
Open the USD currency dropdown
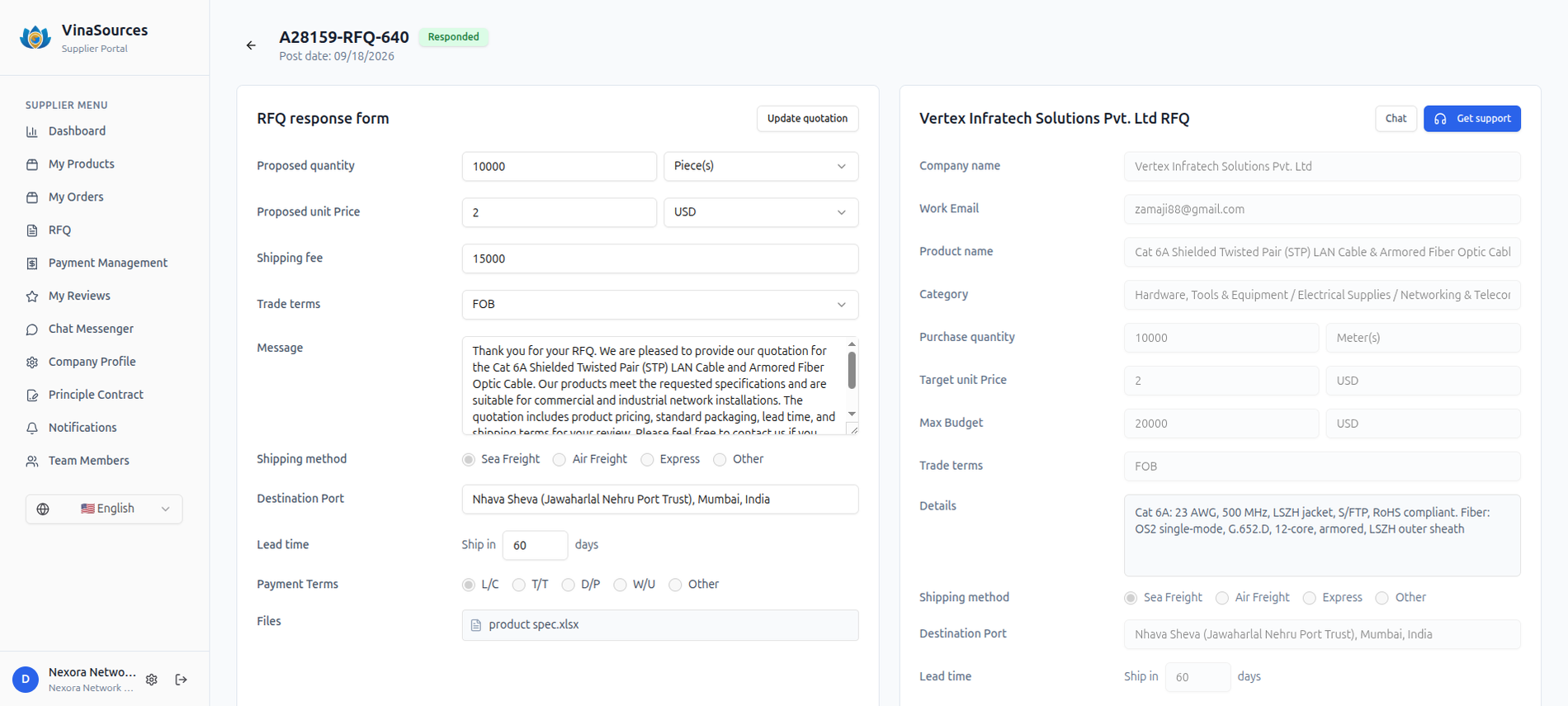(x=761, y=212)
